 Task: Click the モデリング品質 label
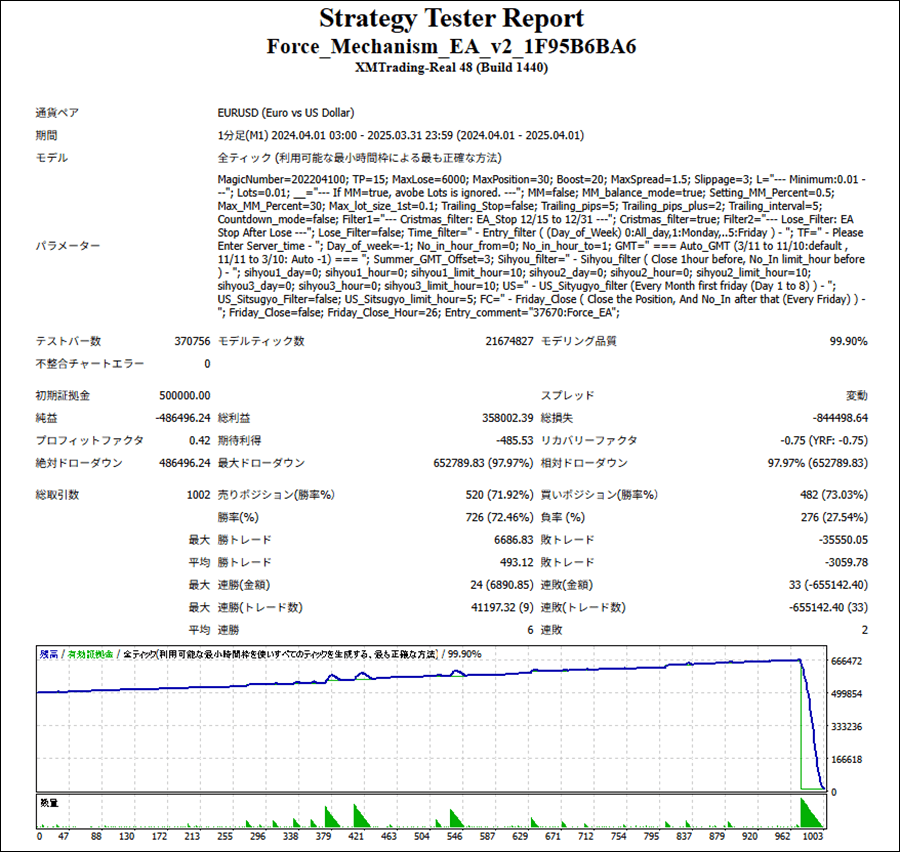pos(579,341)
